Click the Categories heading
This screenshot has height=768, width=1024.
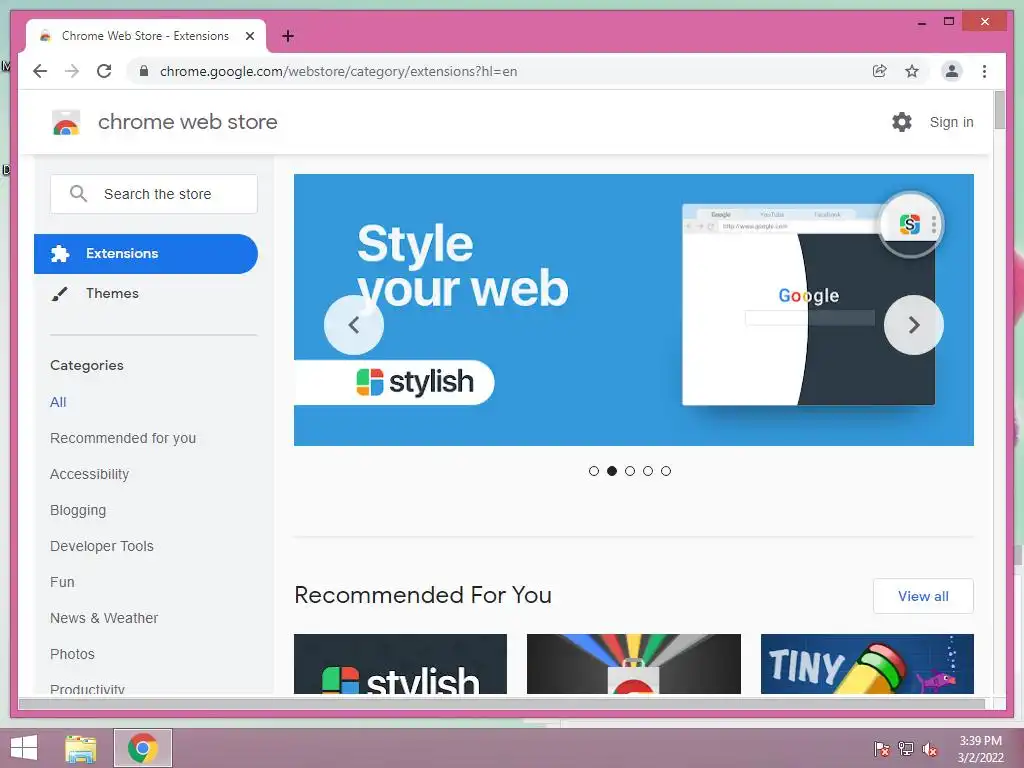click(x=87, y=366)
